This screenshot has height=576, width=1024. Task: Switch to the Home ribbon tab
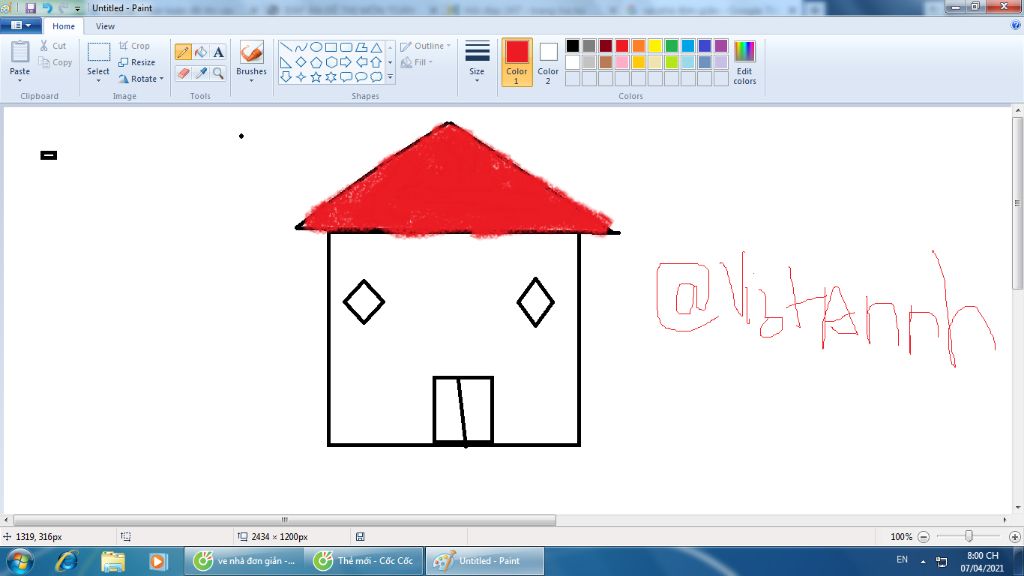click(63, 26)
